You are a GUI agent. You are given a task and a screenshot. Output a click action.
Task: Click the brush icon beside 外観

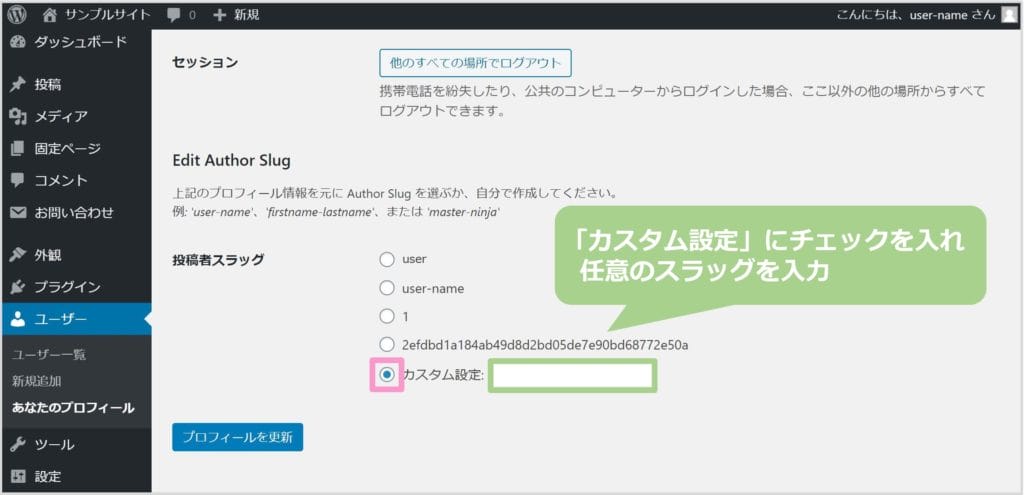coord(17,254)
